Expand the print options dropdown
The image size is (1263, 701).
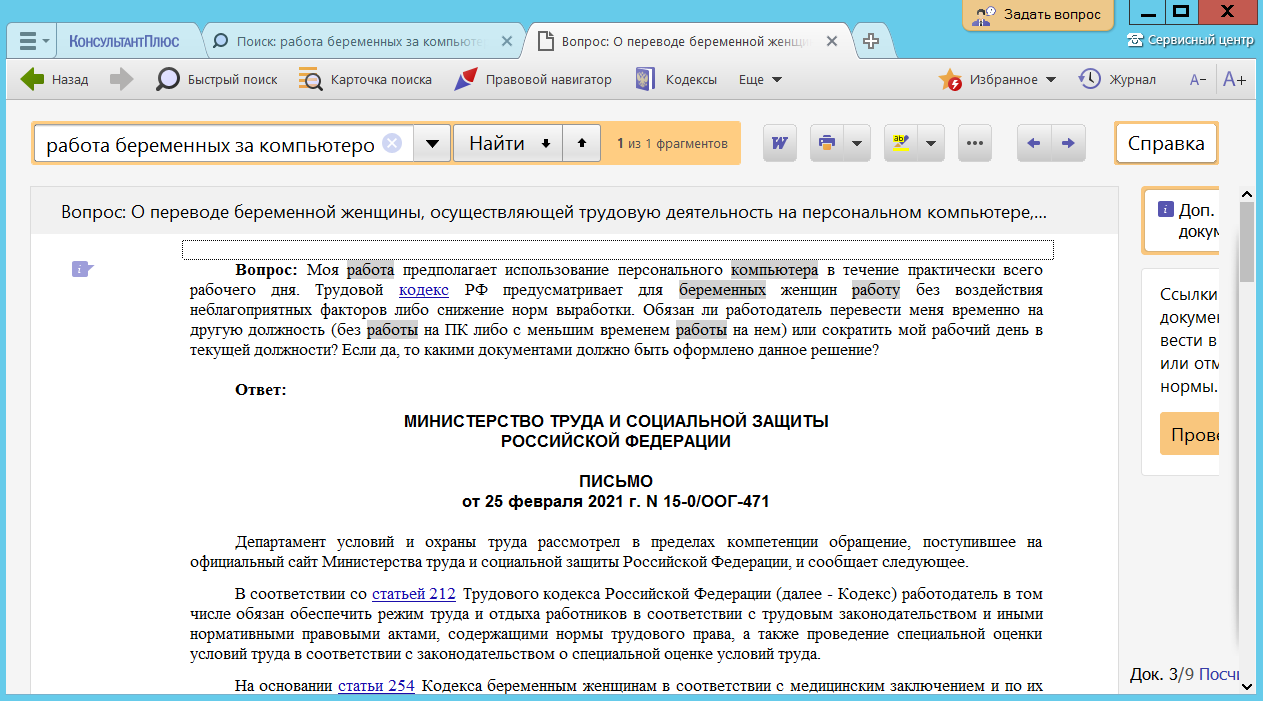(x=857, y=144)
